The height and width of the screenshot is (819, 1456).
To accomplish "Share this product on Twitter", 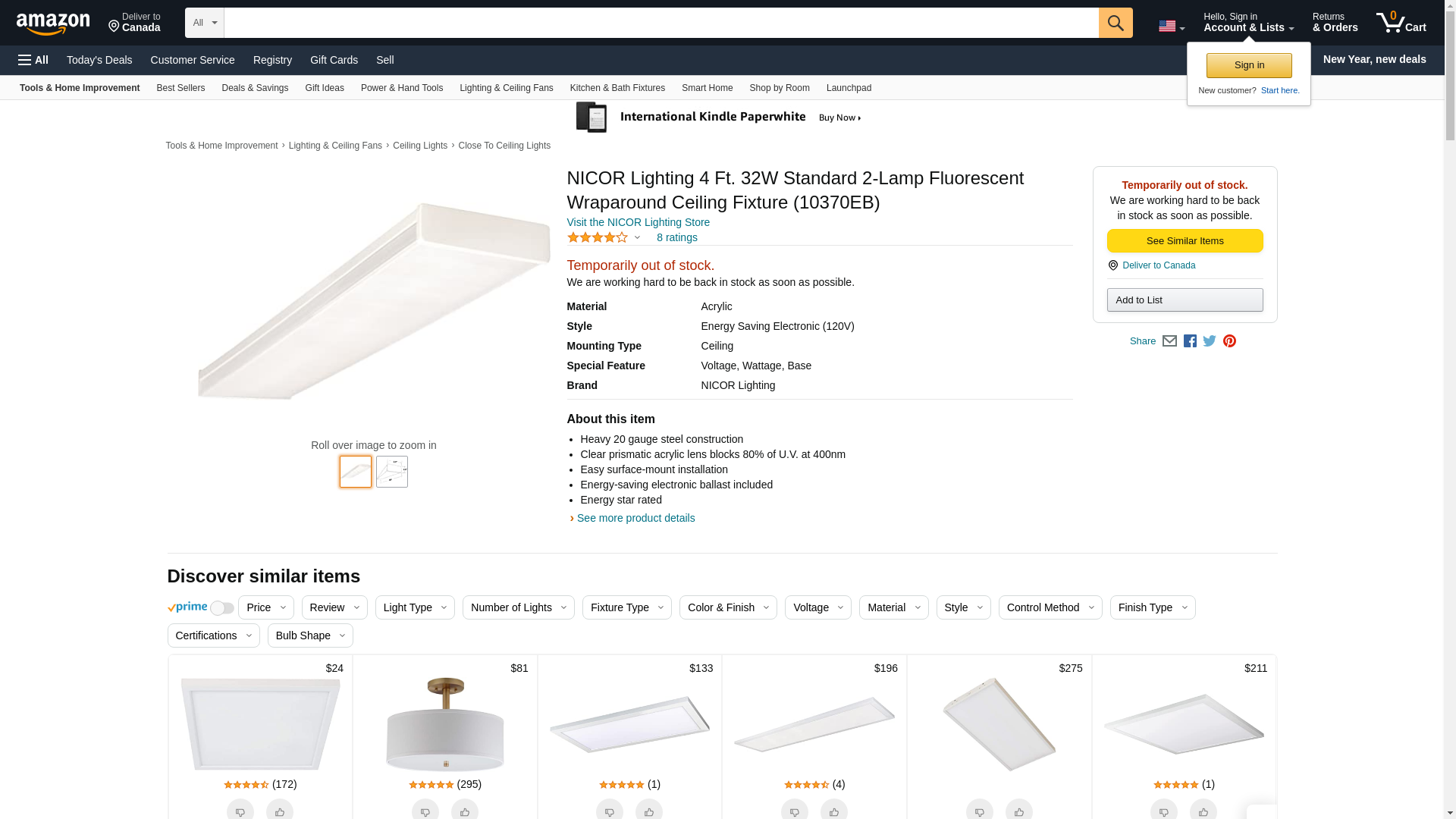I will pyautogui.click(x=1210, y=341).
